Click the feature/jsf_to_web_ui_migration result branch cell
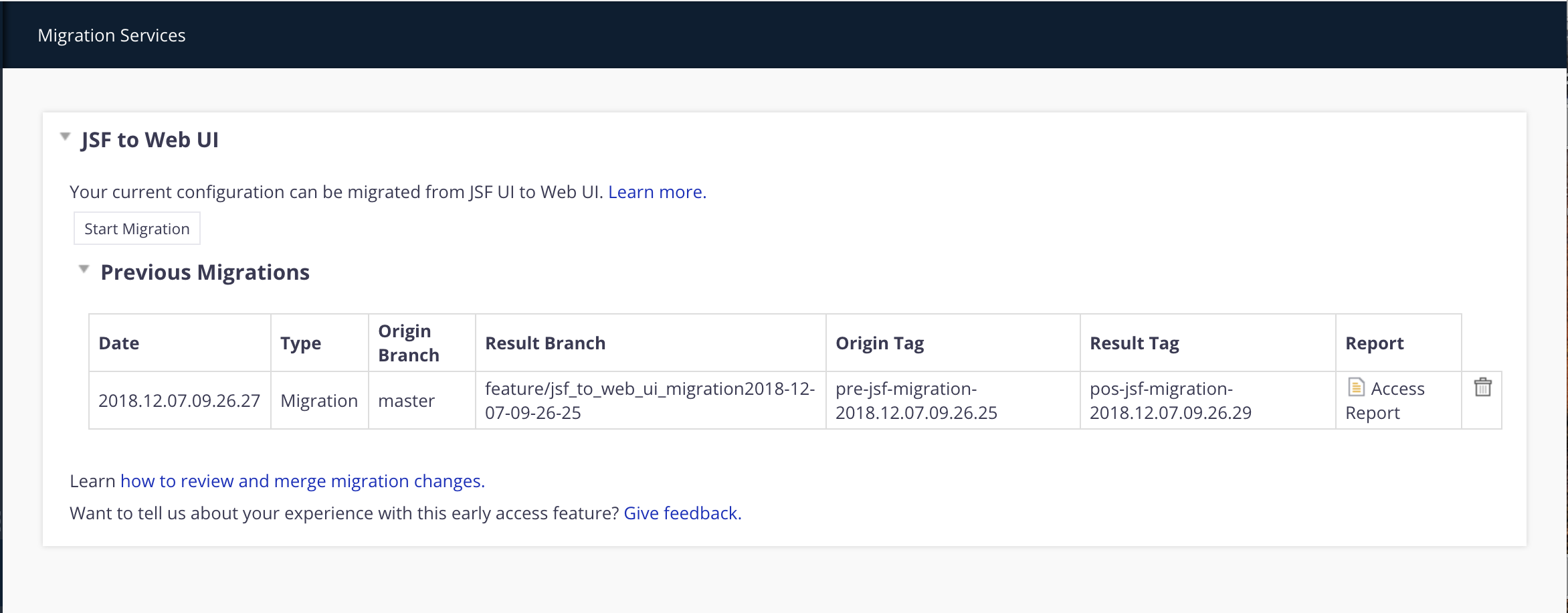1568x613 pixels. click(651, 400)
